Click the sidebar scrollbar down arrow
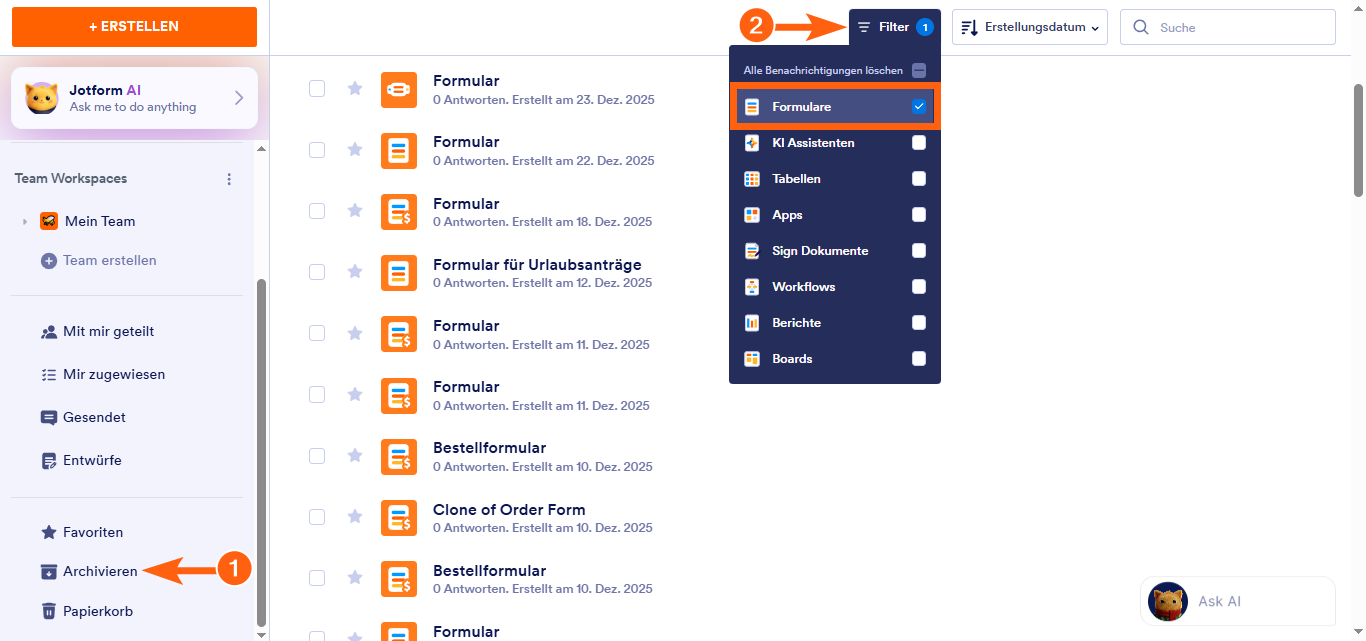The height and width of the screenshot is (641, 1366). point(262,634)
